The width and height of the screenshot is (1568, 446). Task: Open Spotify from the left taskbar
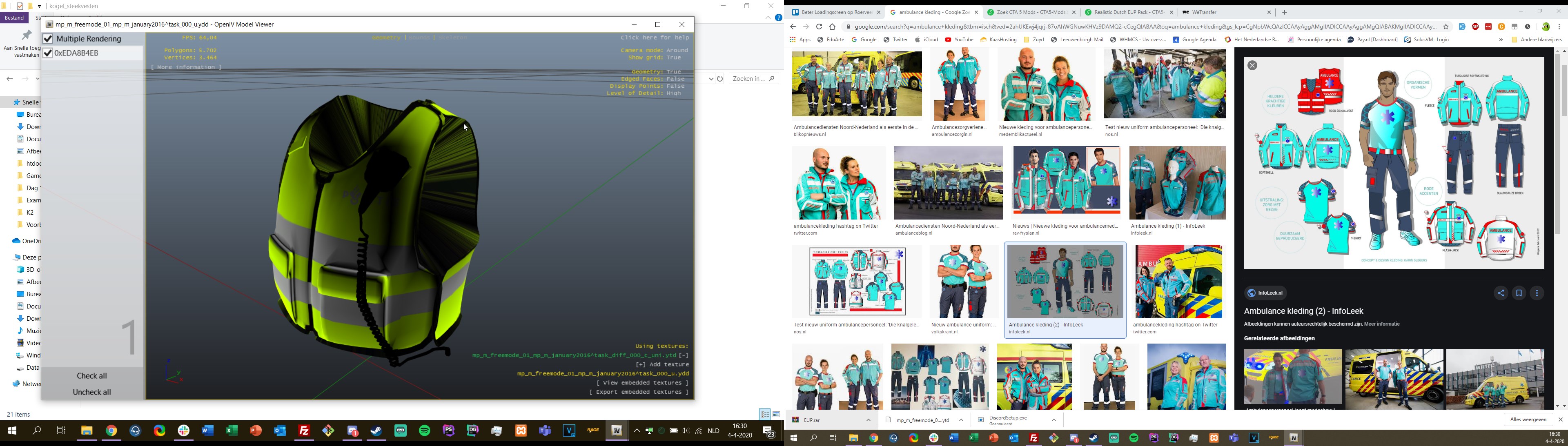pos(424,431)
